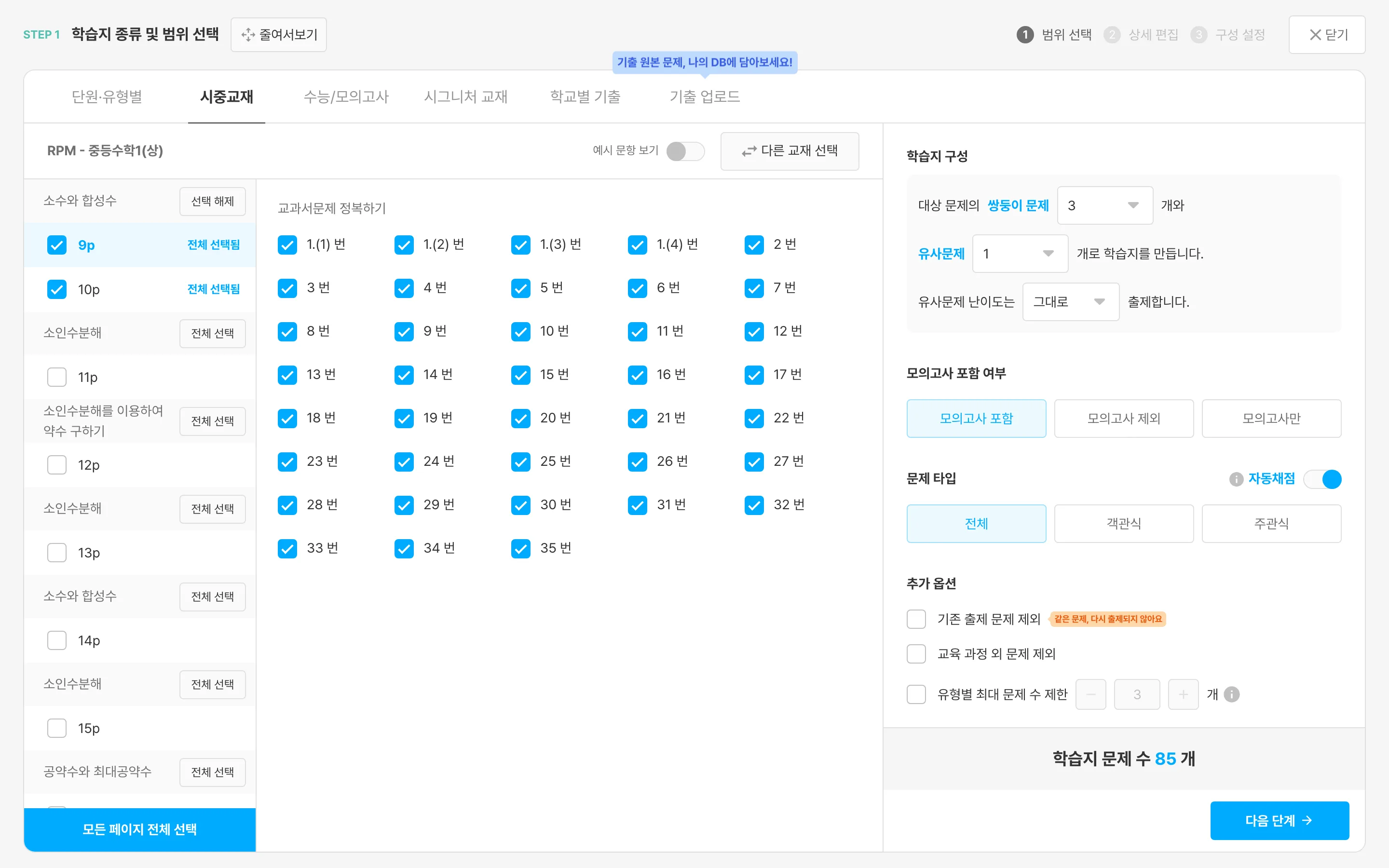Click the 문제 수 제한 number field
The image size is (1389, 868).
[x=1136, y=694]
